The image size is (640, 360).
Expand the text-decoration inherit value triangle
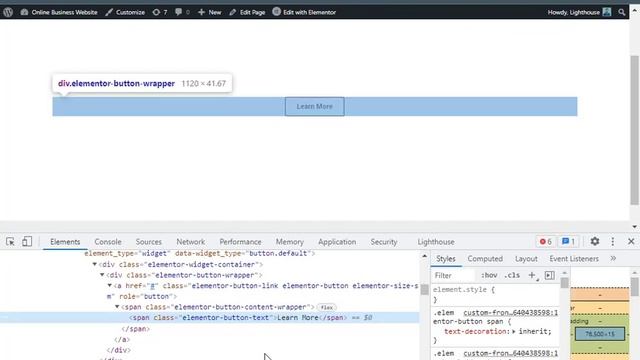tap(514, 331)
